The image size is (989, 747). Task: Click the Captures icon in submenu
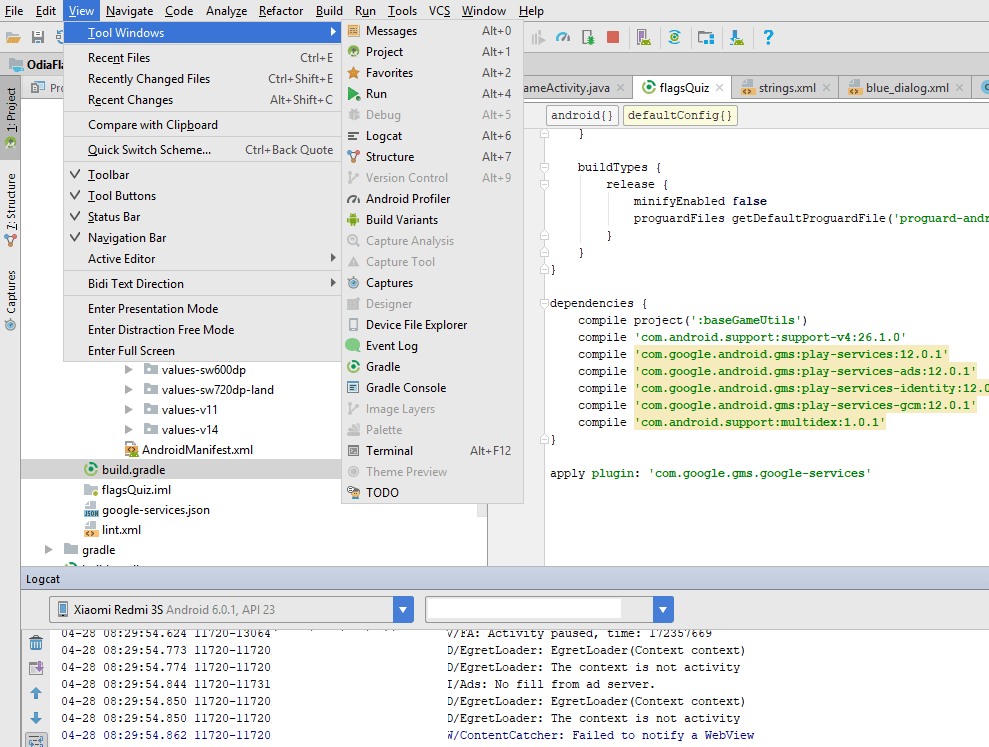click(x=354, y=283)
